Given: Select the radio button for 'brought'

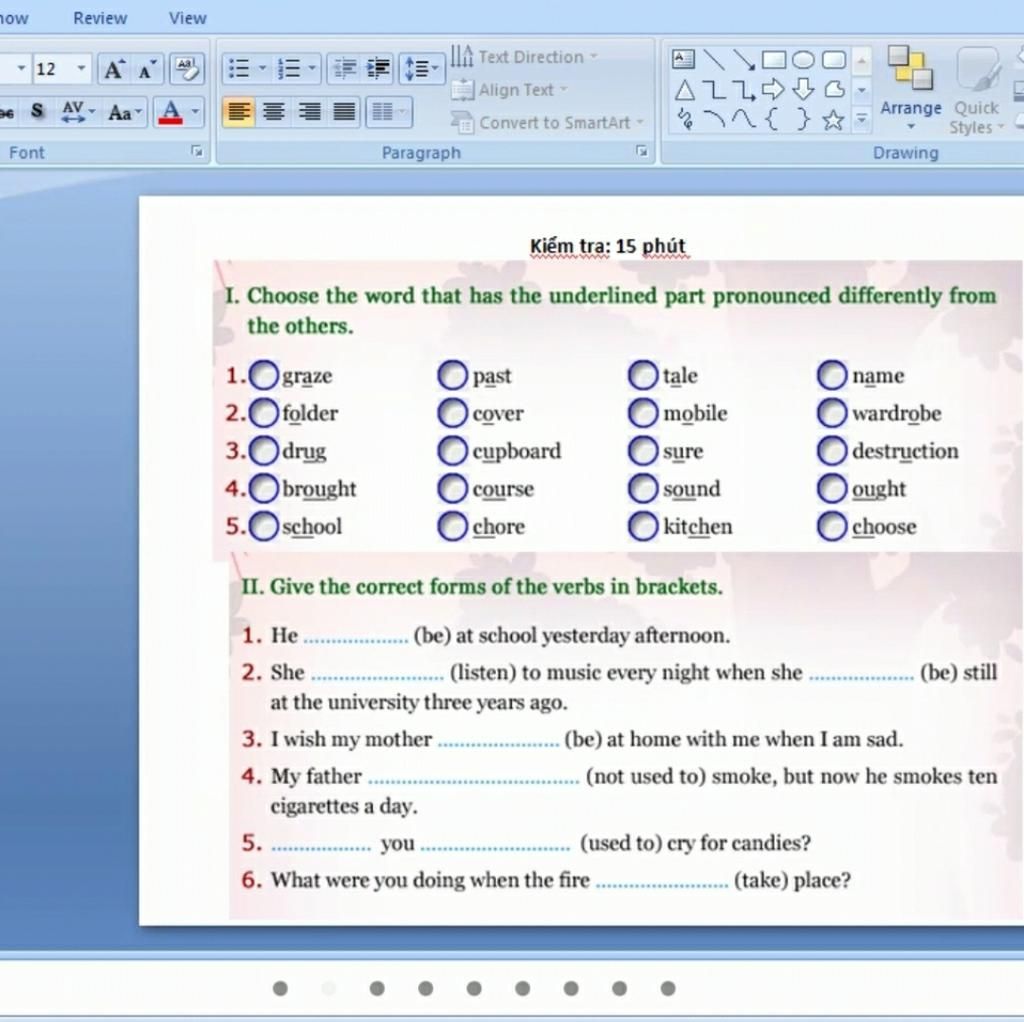Looking at the screenshot, I should click(x=264, y=488).
